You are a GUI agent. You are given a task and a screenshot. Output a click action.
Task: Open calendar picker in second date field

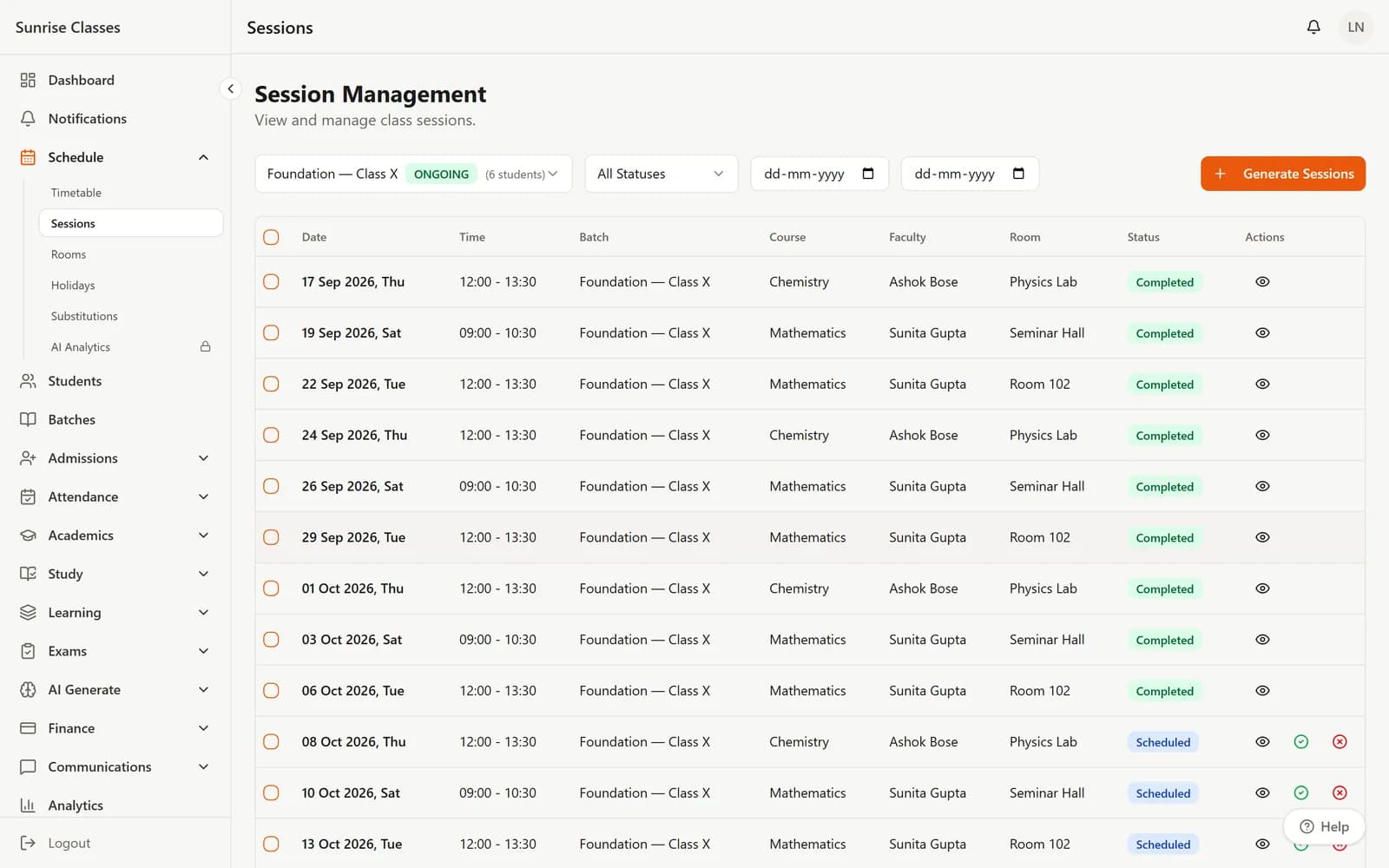(1018, 174)
